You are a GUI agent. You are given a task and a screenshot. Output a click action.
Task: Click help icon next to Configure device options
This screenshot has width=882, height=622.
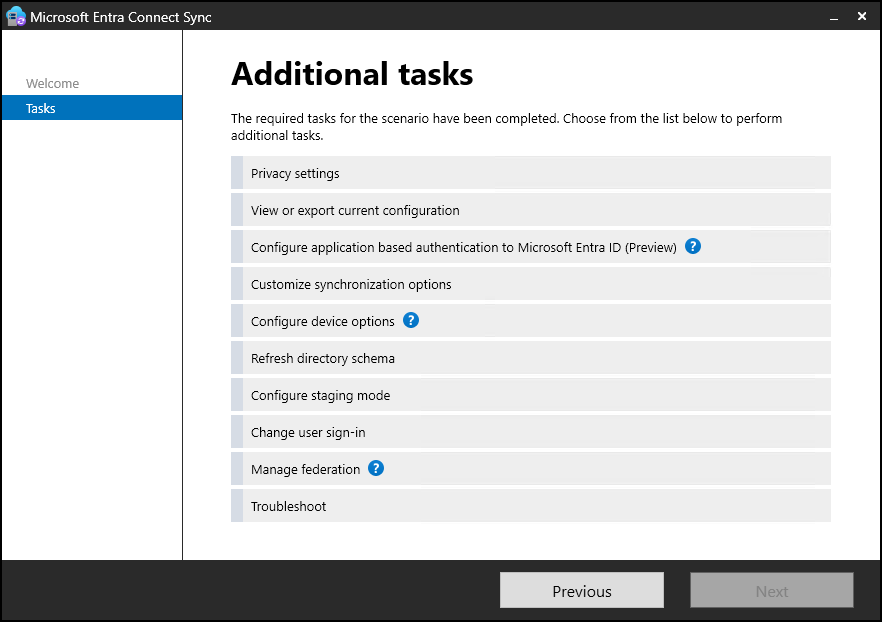click(410, 321)
